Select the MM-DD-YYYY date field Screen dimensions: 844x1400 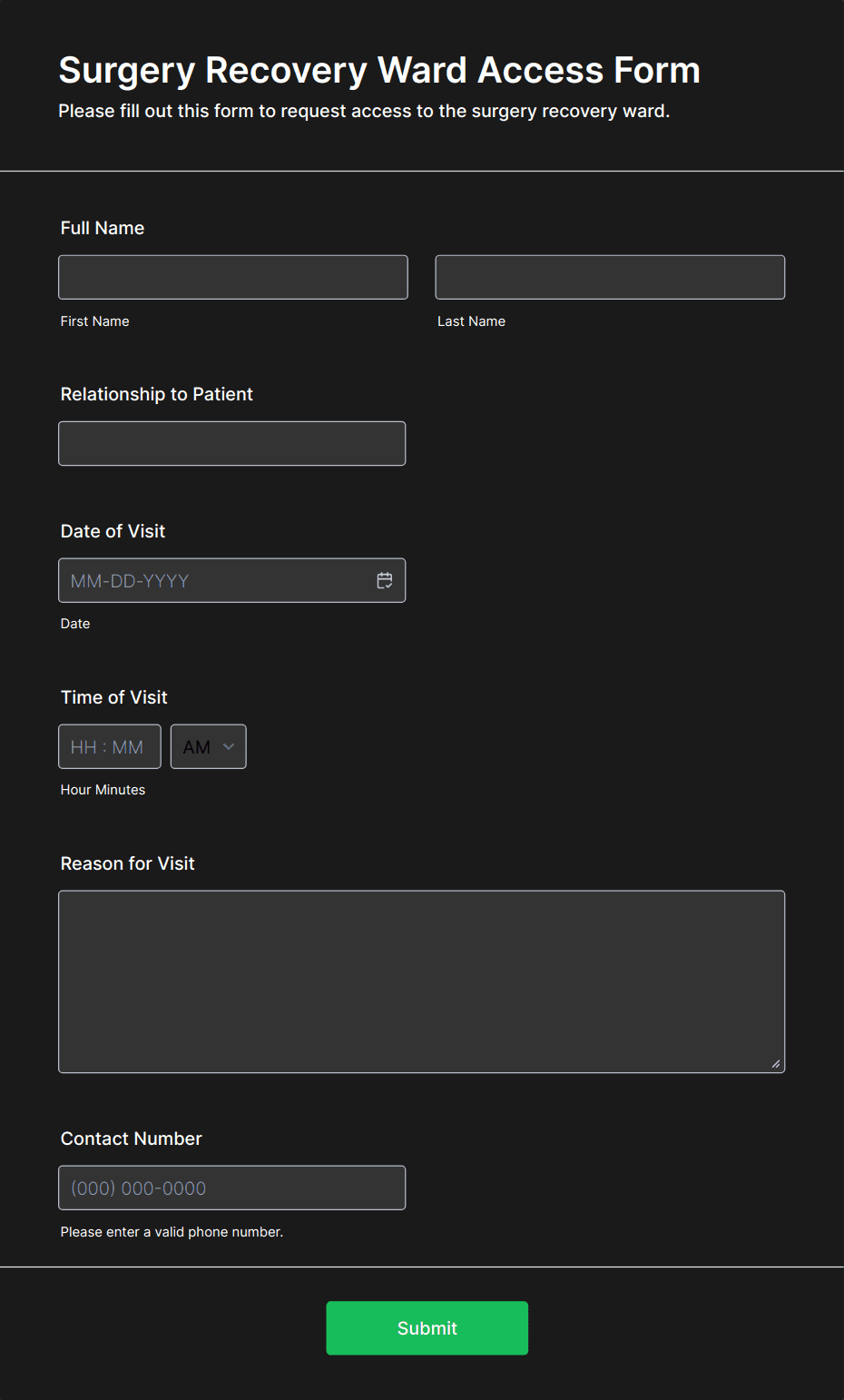[232, 580]
